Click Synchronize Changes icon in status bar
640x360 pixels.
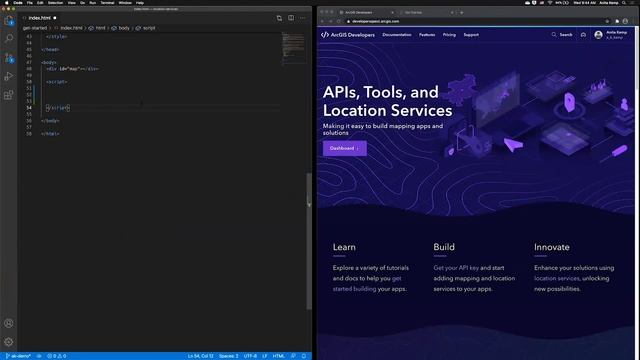point(39,356)
